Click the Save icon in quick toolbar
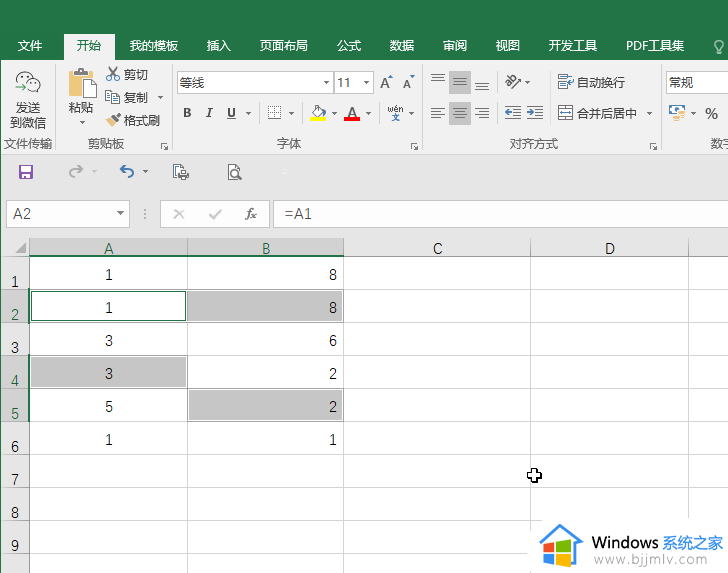Screen dimensions: 728x573 [26, 172]
